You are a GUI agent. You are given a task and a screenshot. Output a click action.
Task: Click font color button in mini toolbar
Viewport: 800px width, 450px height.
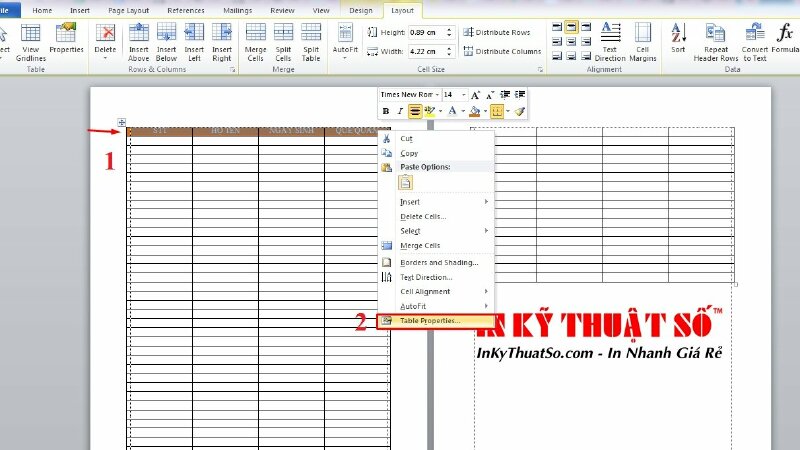pyautogui.click(x=452, y=111)
